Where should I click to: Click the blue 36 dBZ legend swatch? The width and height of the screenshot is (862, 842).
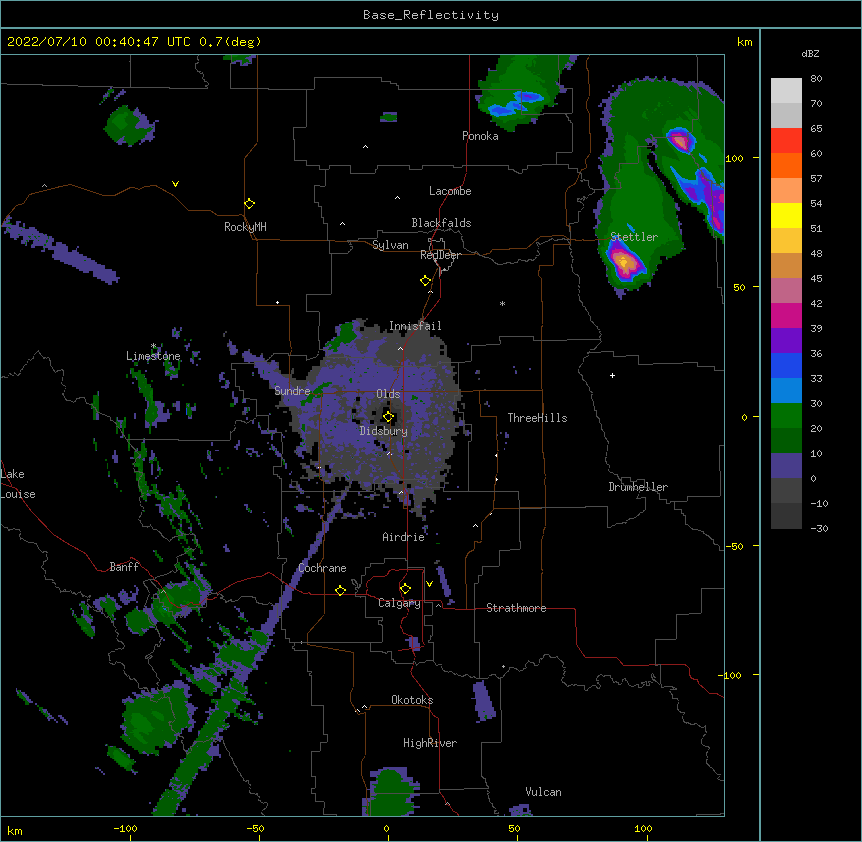coord(786,365)
